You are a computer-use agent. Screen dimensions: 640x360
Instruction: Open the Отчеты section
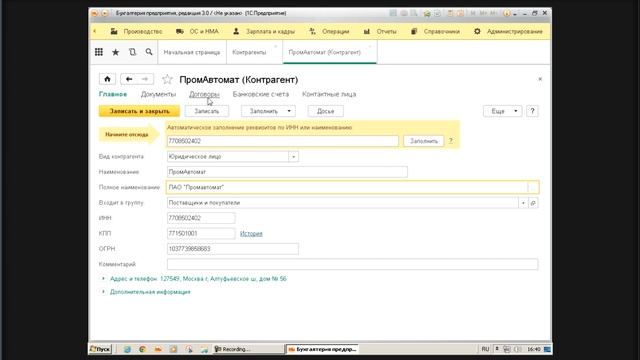coord(380,31)
